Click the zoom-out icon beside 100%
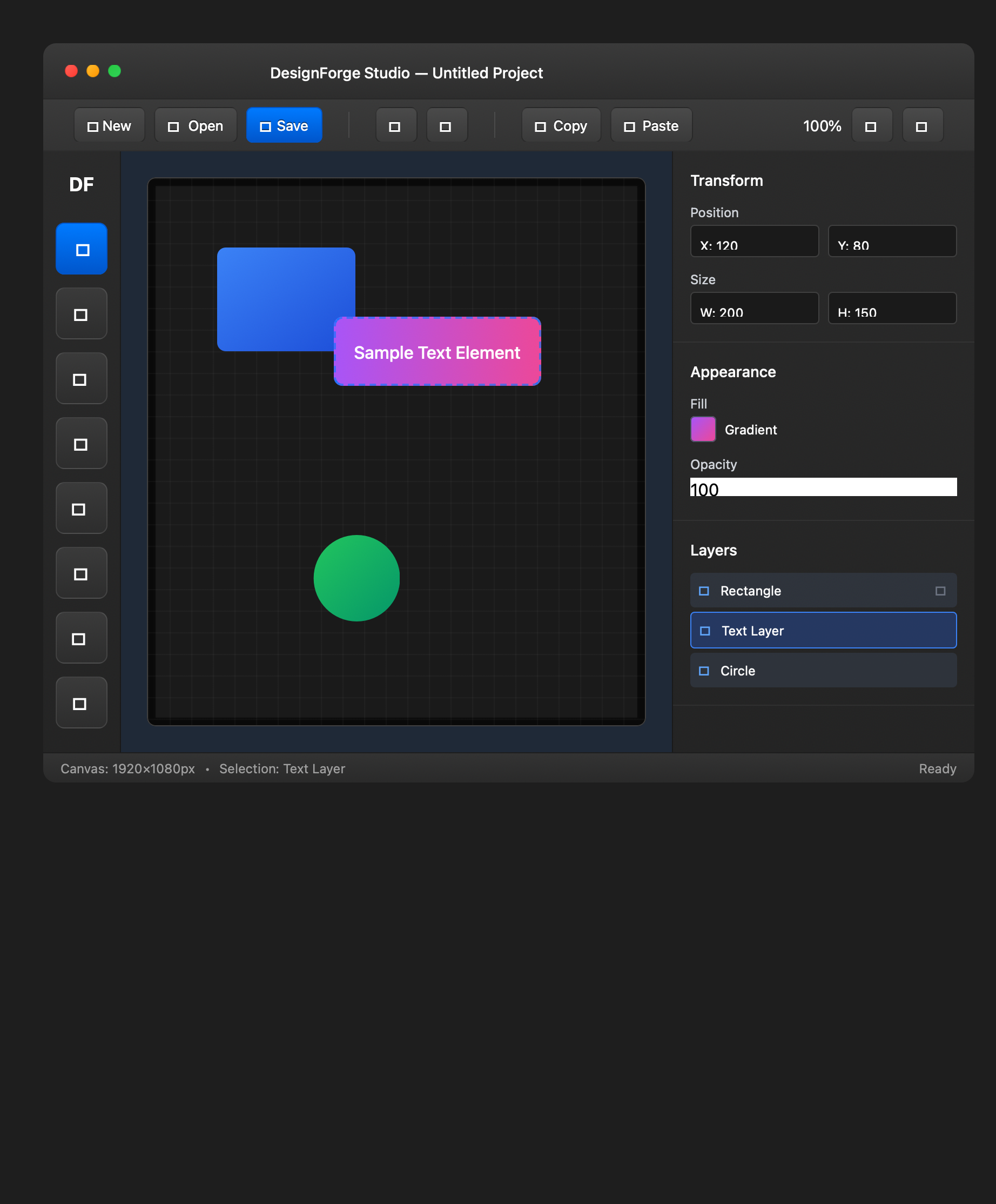 click(872, 125)
